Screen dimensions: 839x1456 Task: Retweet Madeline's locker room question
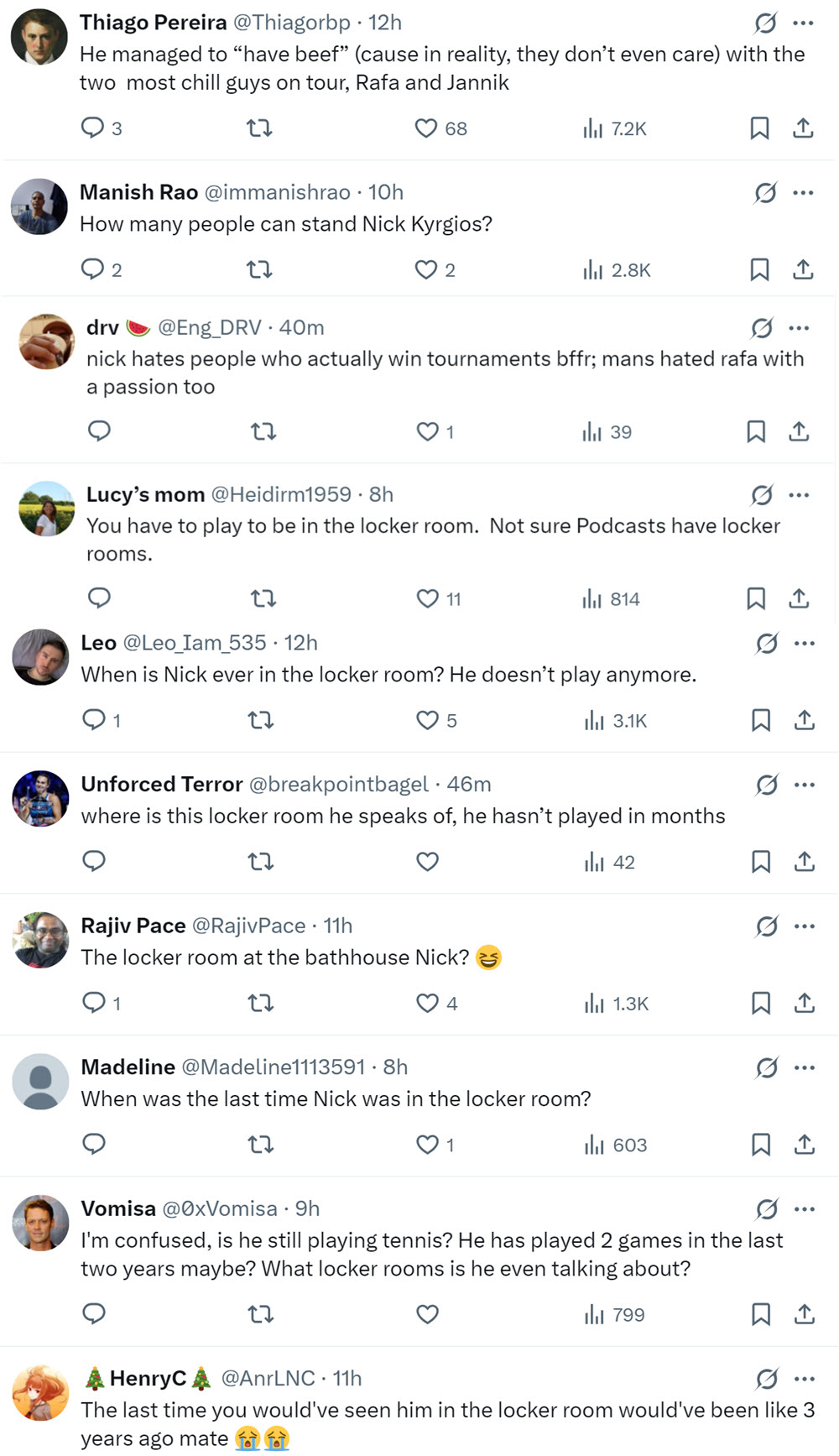point(261,1144)
